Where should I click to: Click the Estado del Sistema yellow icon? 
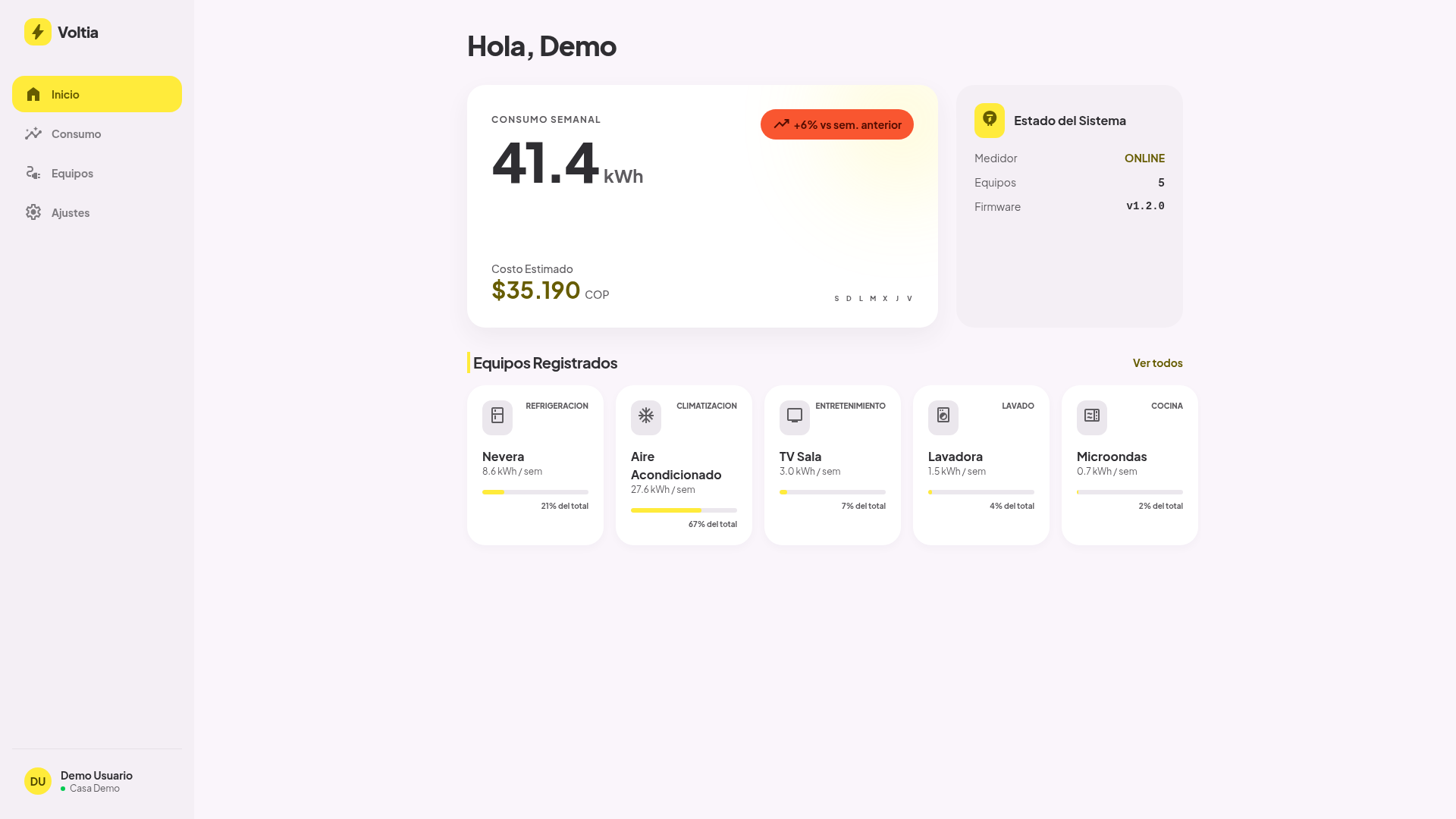[990, 121]
